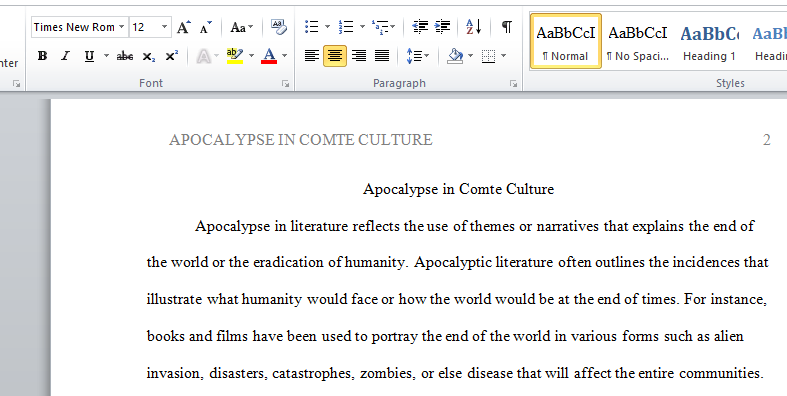Viewport: 787px width, 396px height.
Task: Apply strikethrough formatting
Action: 124,56
